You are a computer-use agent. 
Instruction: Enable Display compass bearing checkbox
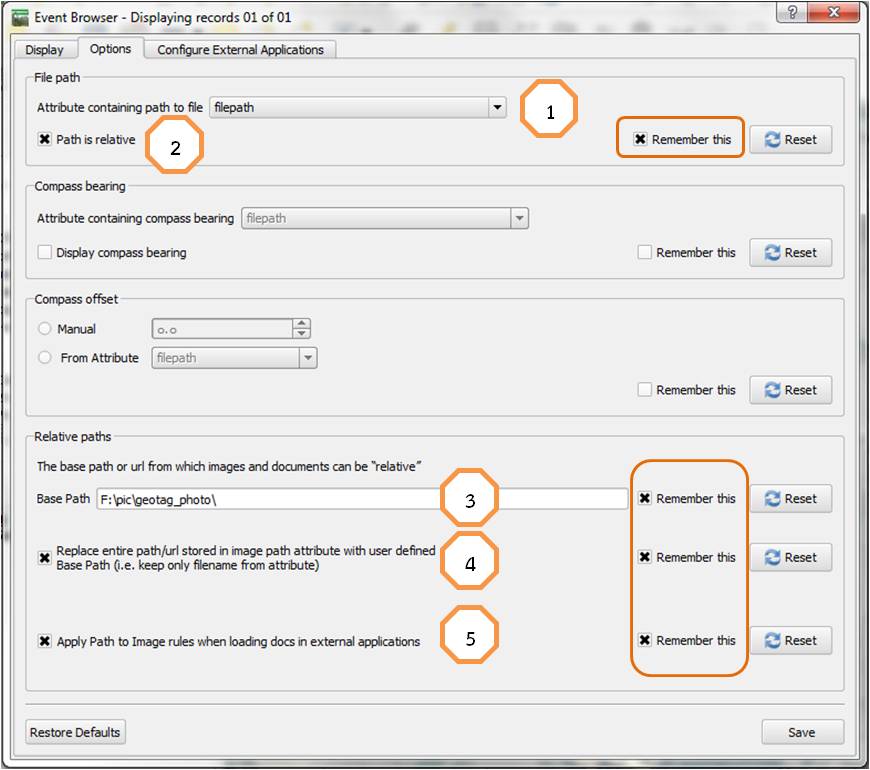click(x=44, y=252)
